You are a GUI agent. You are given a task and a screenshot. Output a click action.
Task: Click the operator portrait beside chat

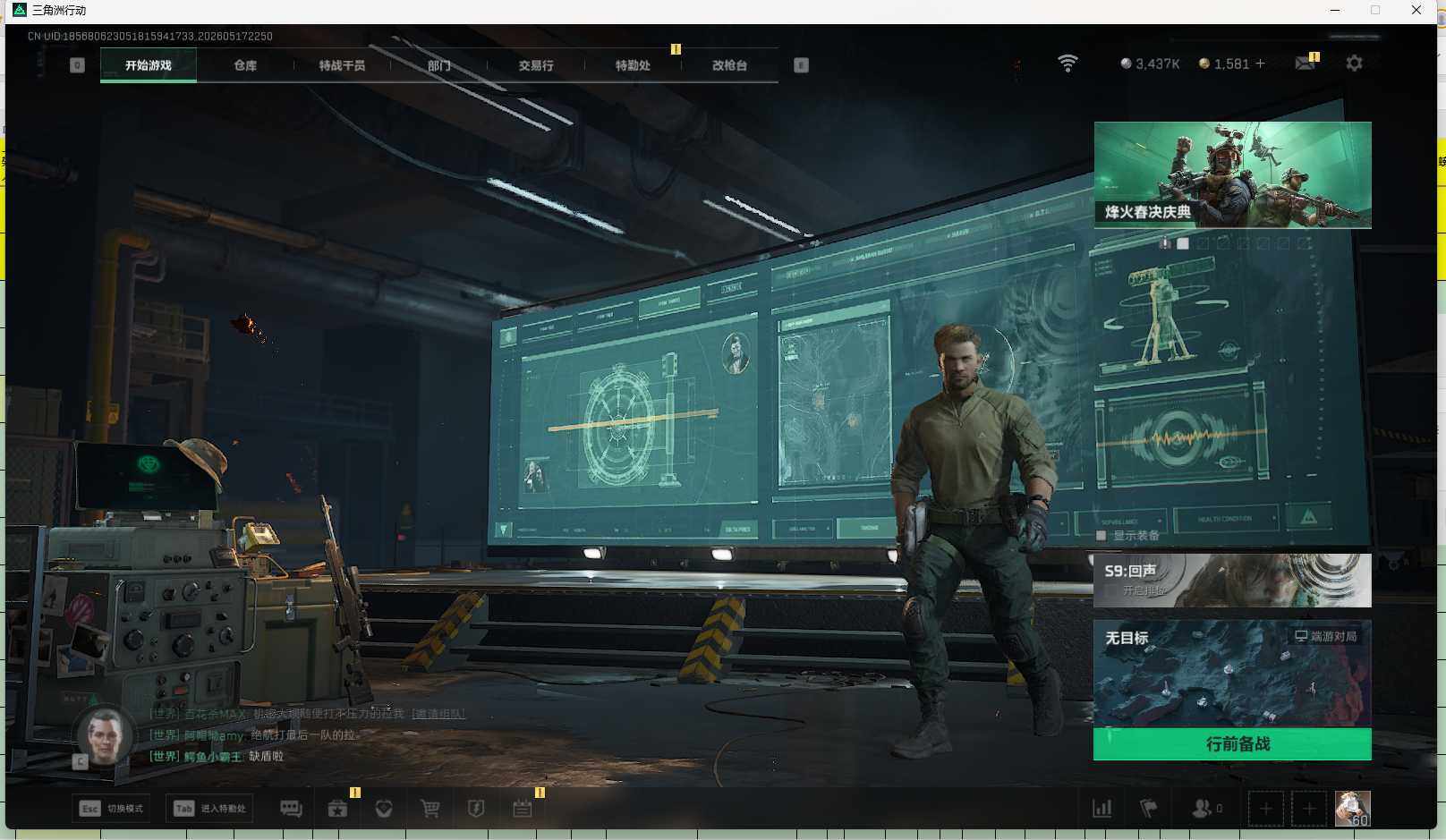105,737
